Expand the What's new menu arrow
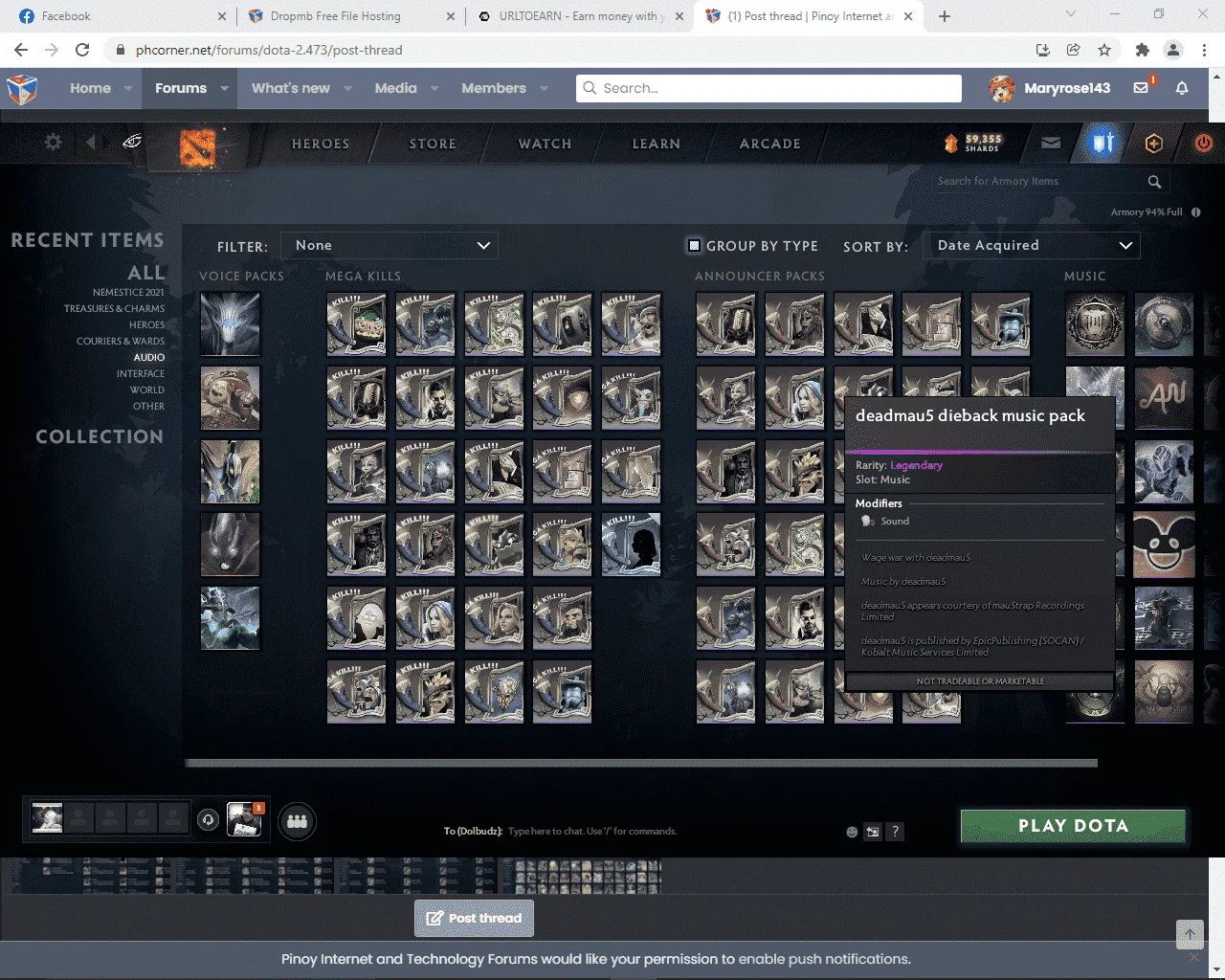The image size is (1225, 980). 348,88
